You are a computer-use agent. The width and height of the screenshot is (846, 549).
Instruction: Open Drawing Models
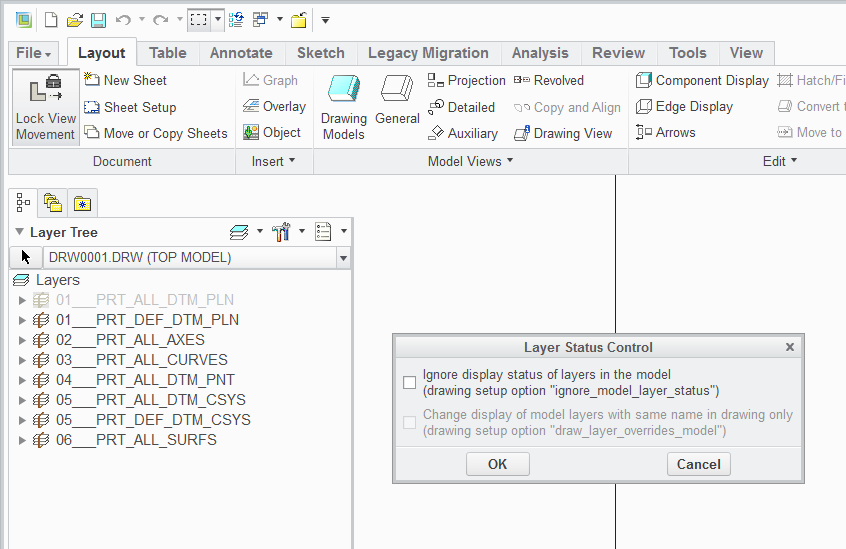click(344, 107)
